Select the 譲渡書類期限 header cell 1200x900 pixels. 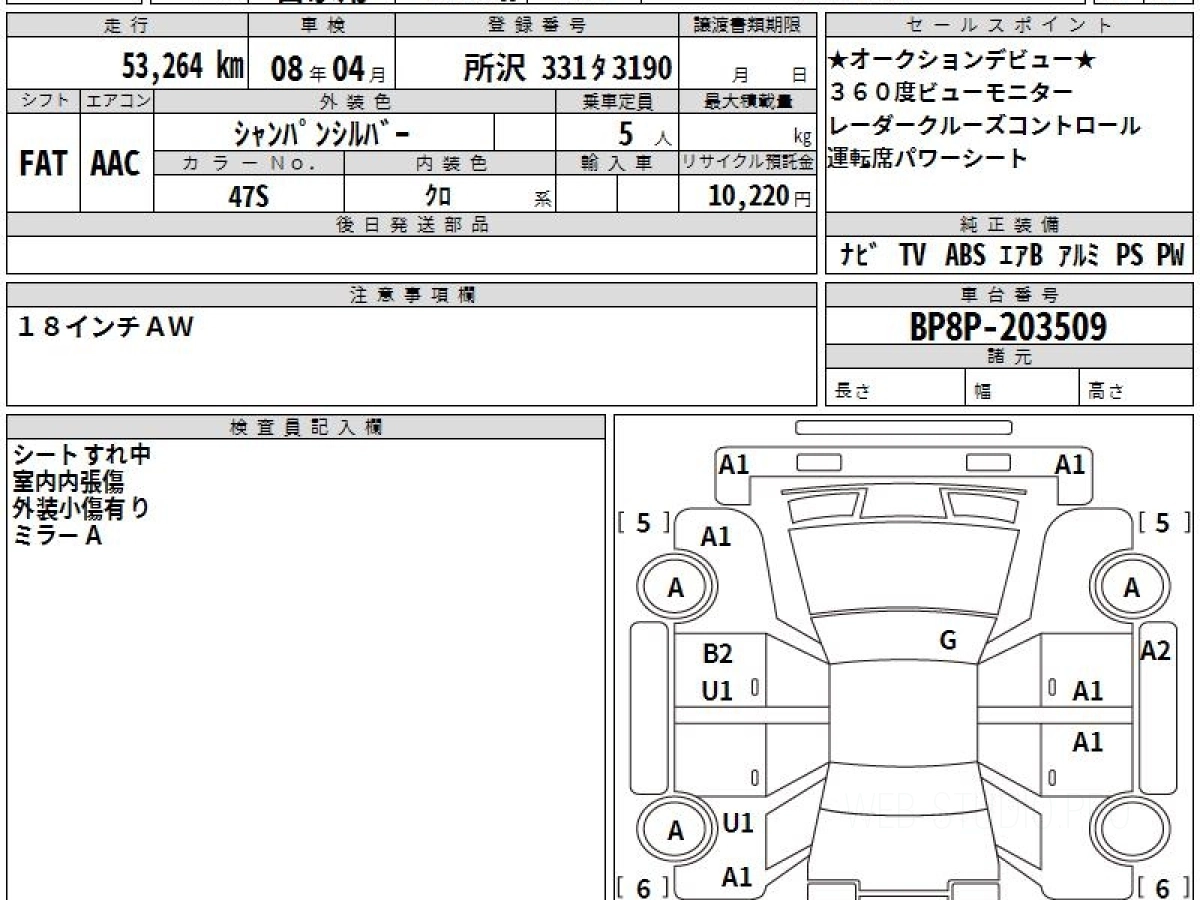tap(749, 26)
